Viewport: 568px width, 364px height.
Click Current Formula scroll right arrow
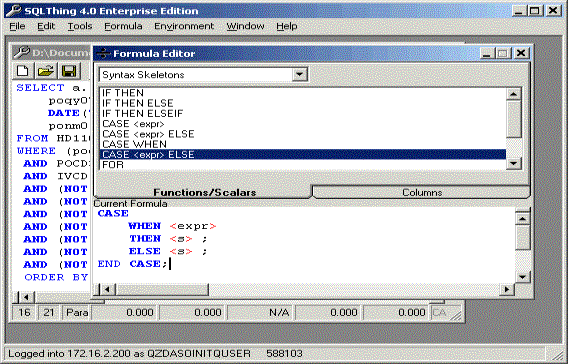pos(507,289)
